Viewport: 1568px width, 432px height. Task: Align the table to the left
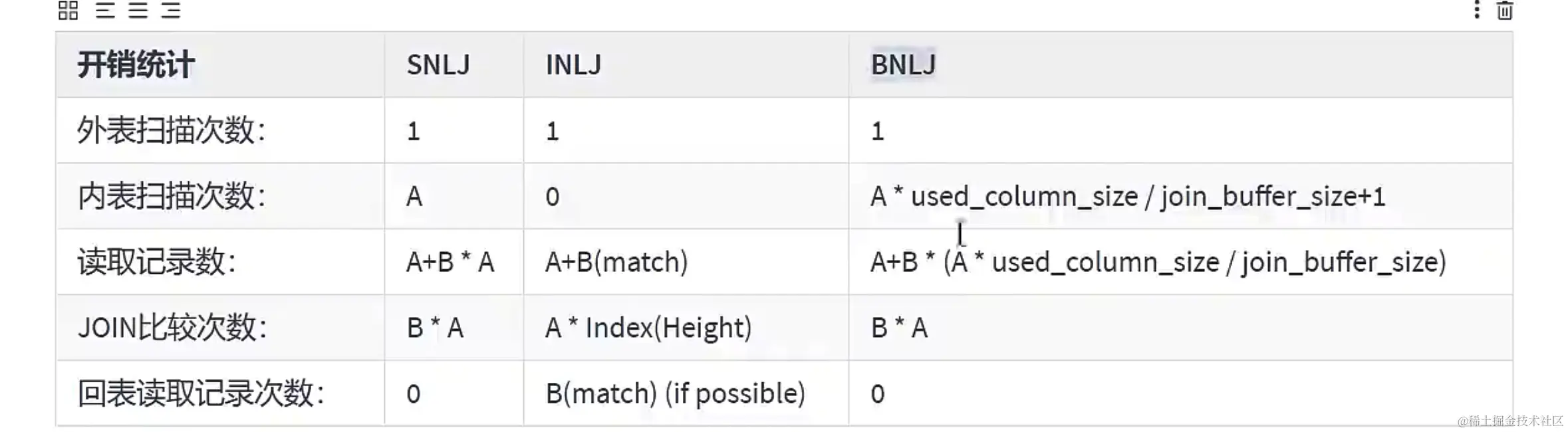coord(105,10)
